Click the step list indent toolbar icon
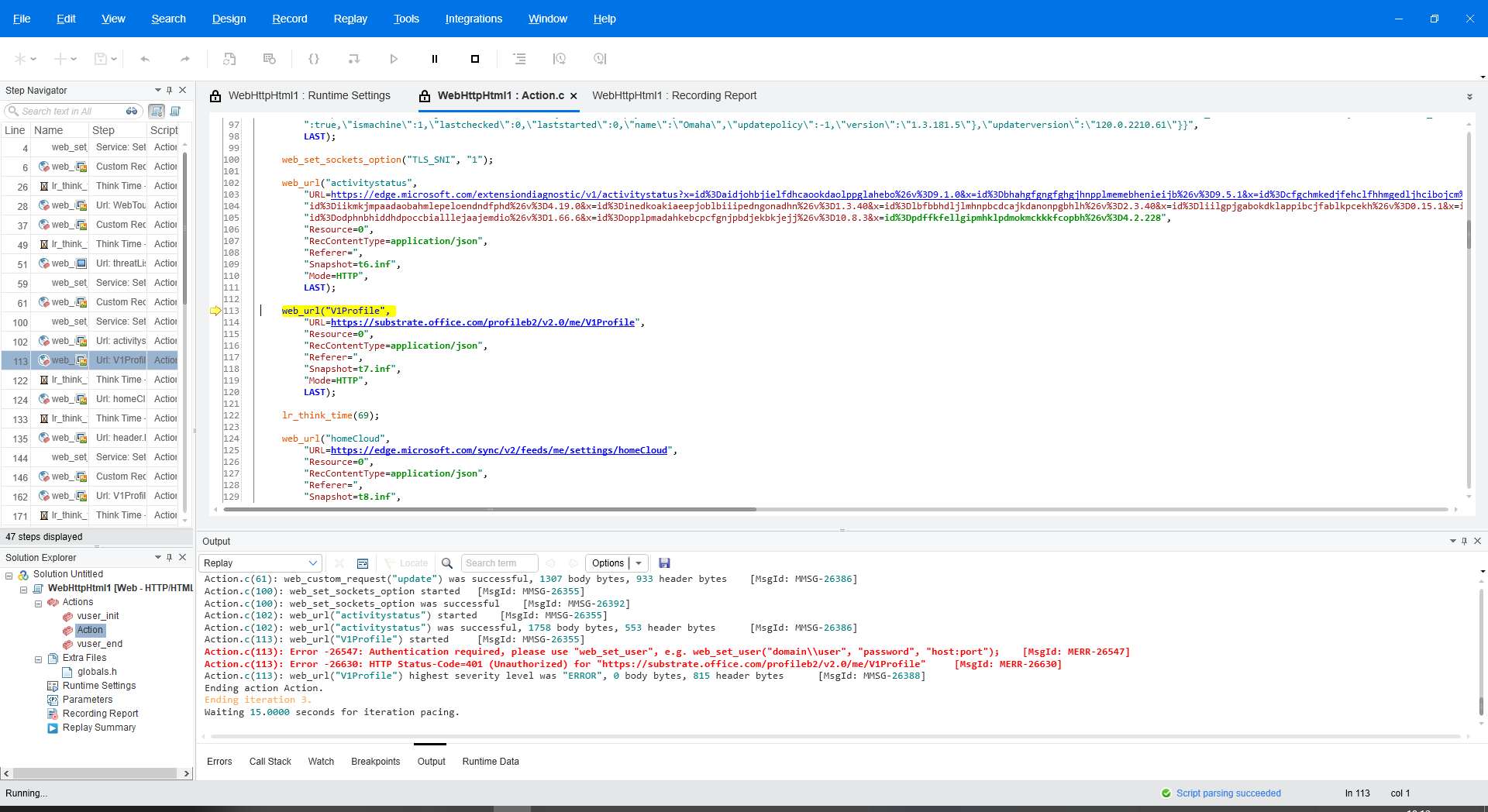The image size is (1488, 812). (519, 59)
